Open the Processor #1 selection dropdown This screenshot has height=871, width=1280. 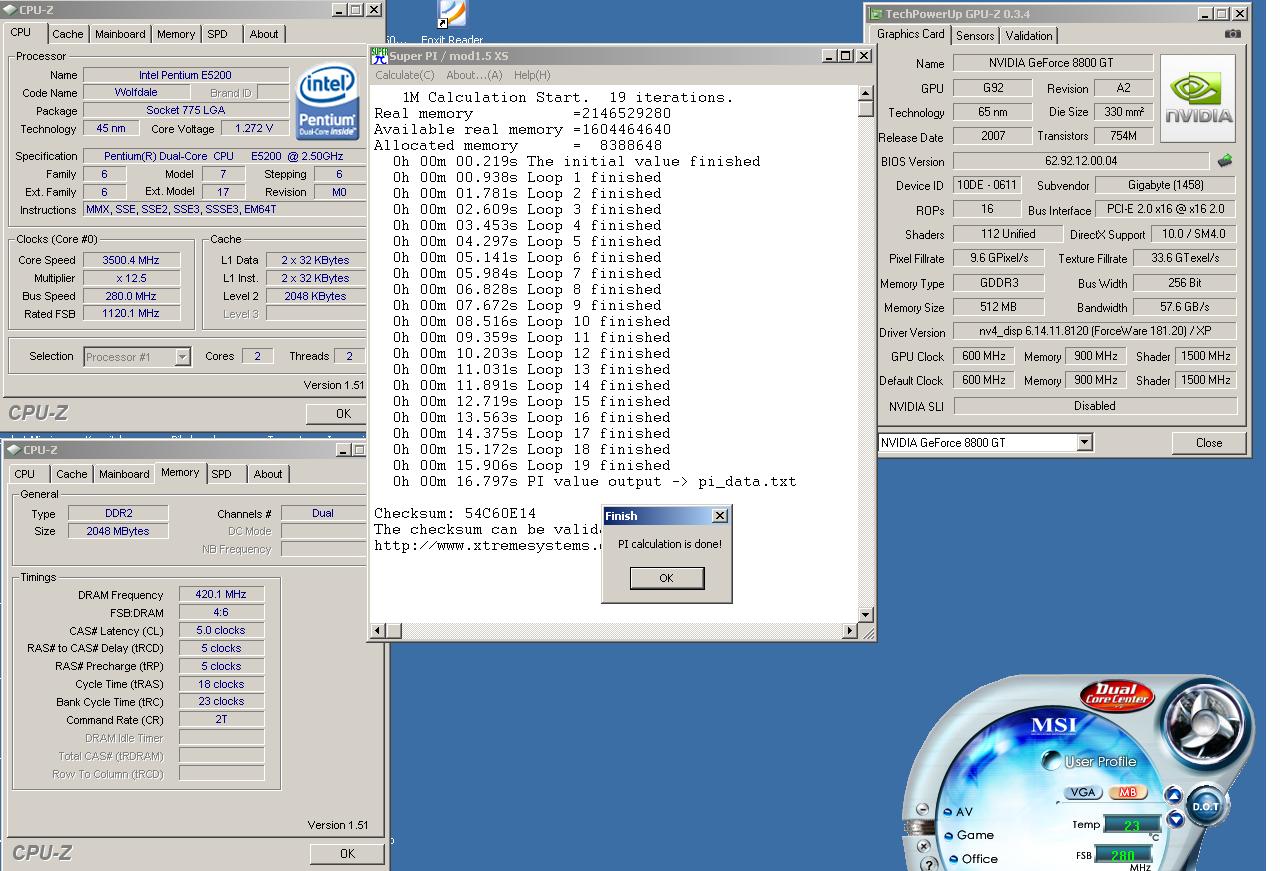[x=182, y=357]
